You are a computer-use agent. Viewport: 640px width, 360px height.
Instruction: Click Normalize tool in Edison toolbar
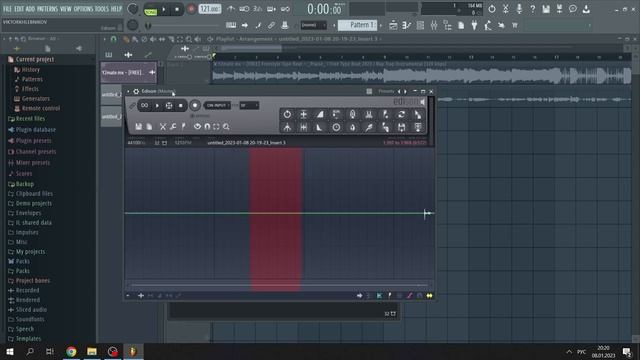coord(304,114)
